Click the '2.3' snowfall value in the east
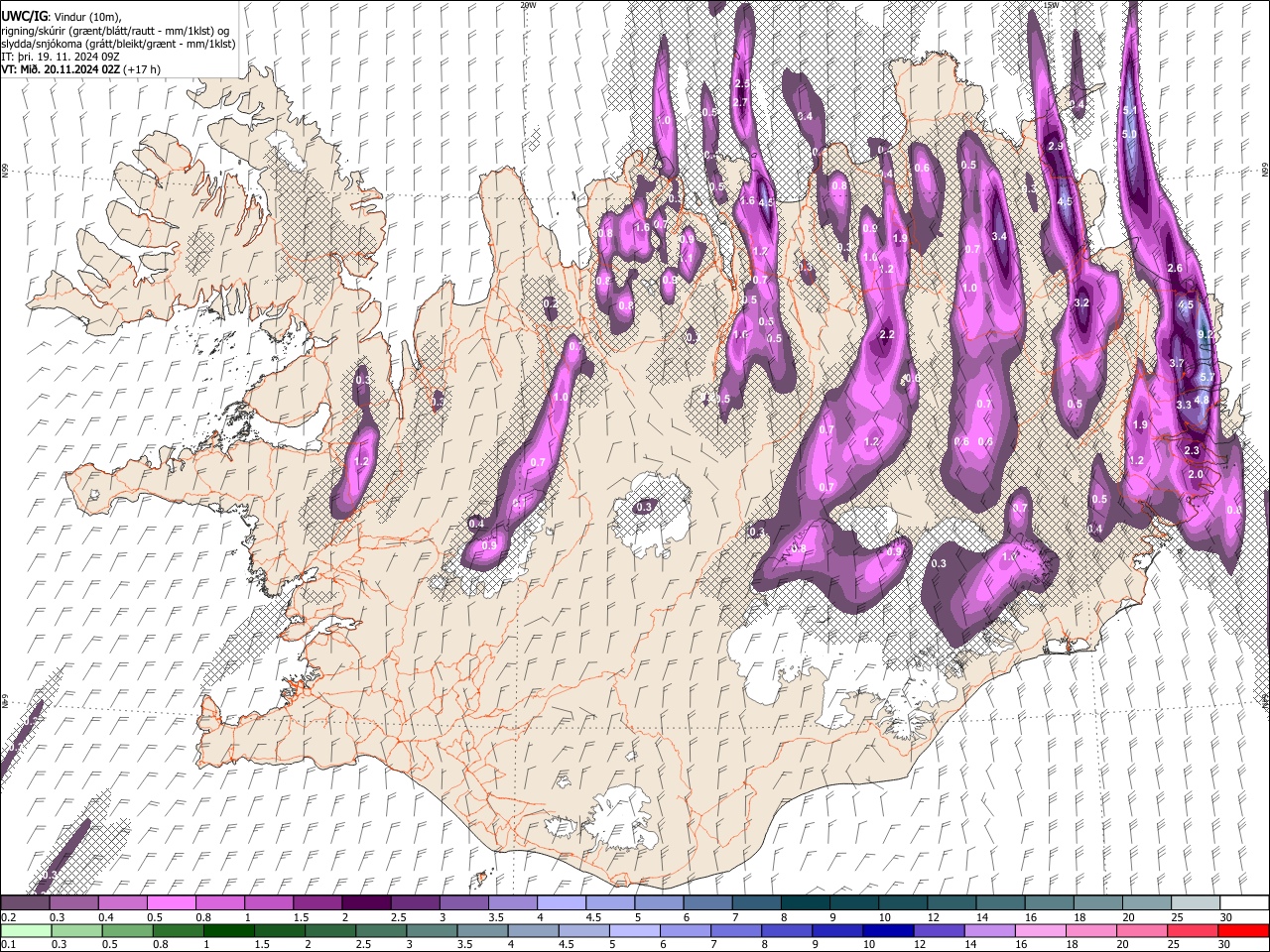The height and width of the screenshot is (952, 1270). click(1192, 451)
